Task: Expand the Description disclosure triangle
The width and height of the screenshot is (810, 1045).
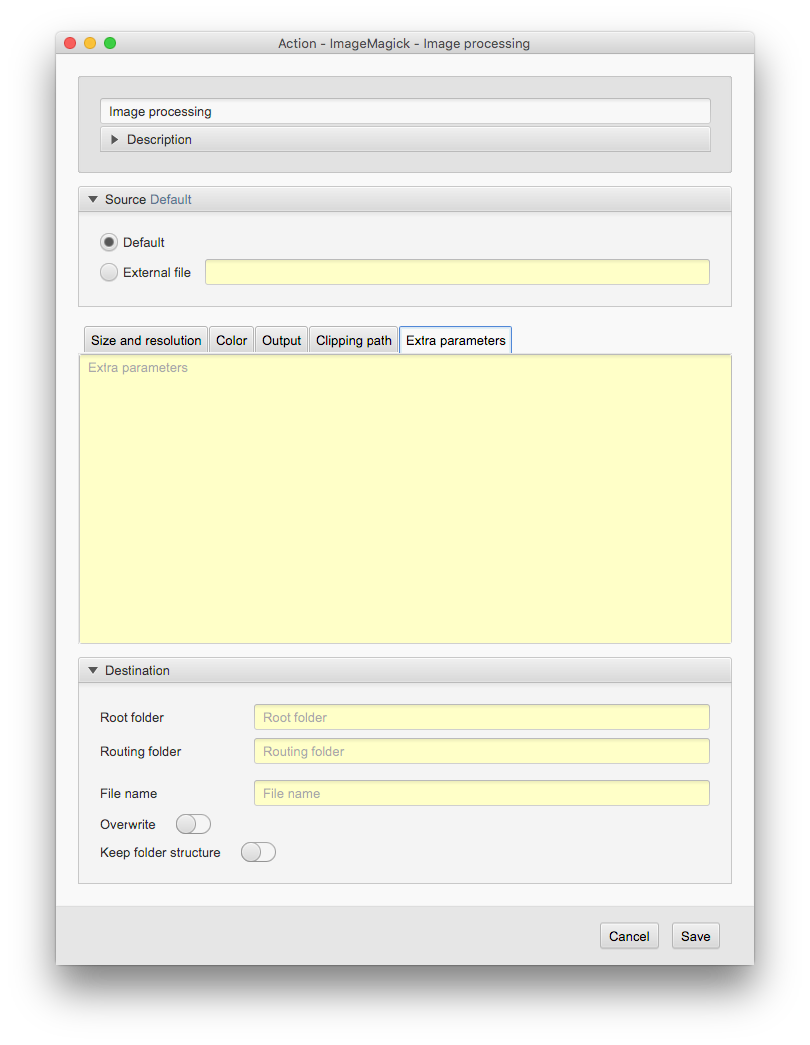Action: pos(114,139)
